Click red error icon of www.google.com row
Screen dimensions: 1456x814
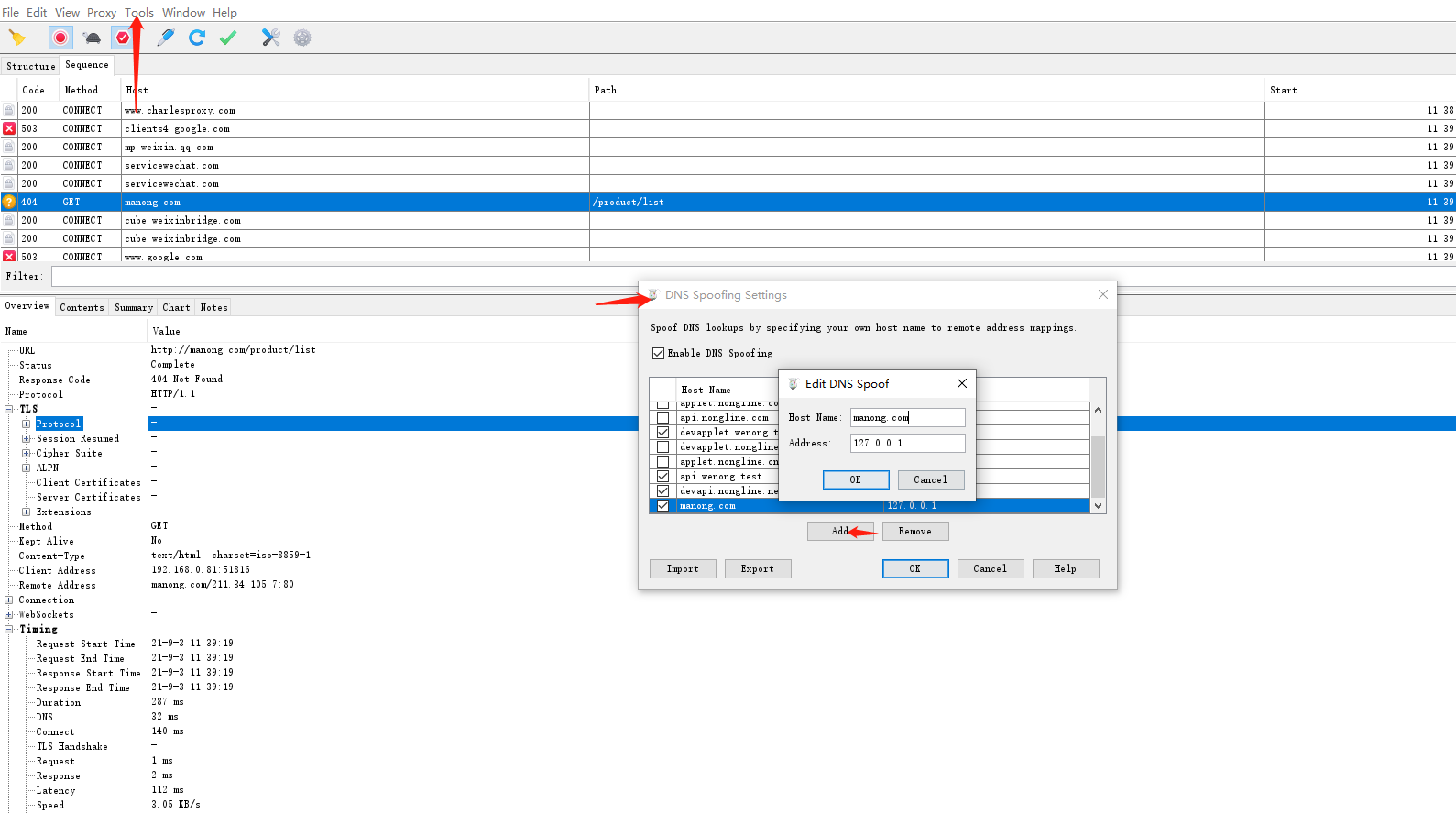tap(9, 257)
